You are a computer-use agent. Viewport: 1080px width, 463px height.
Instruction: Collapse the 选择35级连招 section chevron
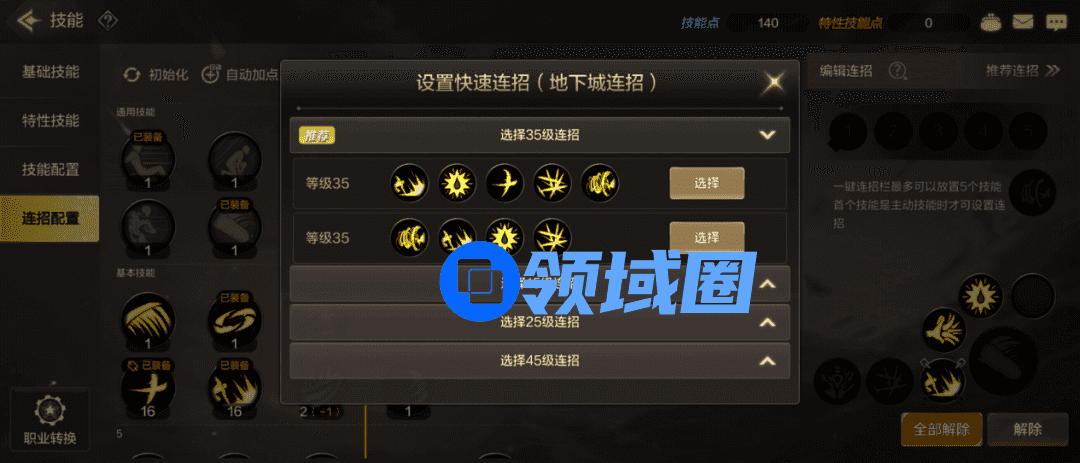point(768,134)
